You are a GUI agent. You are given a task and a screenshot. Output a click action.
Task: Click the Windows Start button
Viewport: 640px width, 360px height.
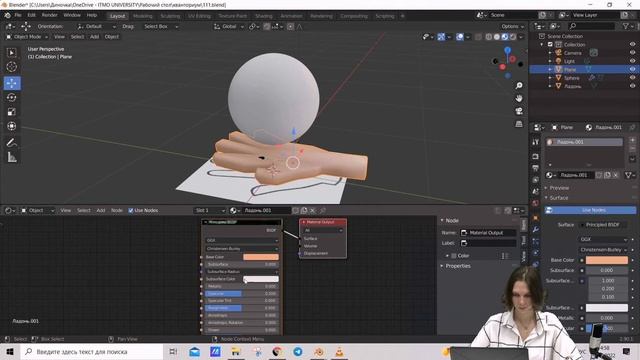click(10, 351)
